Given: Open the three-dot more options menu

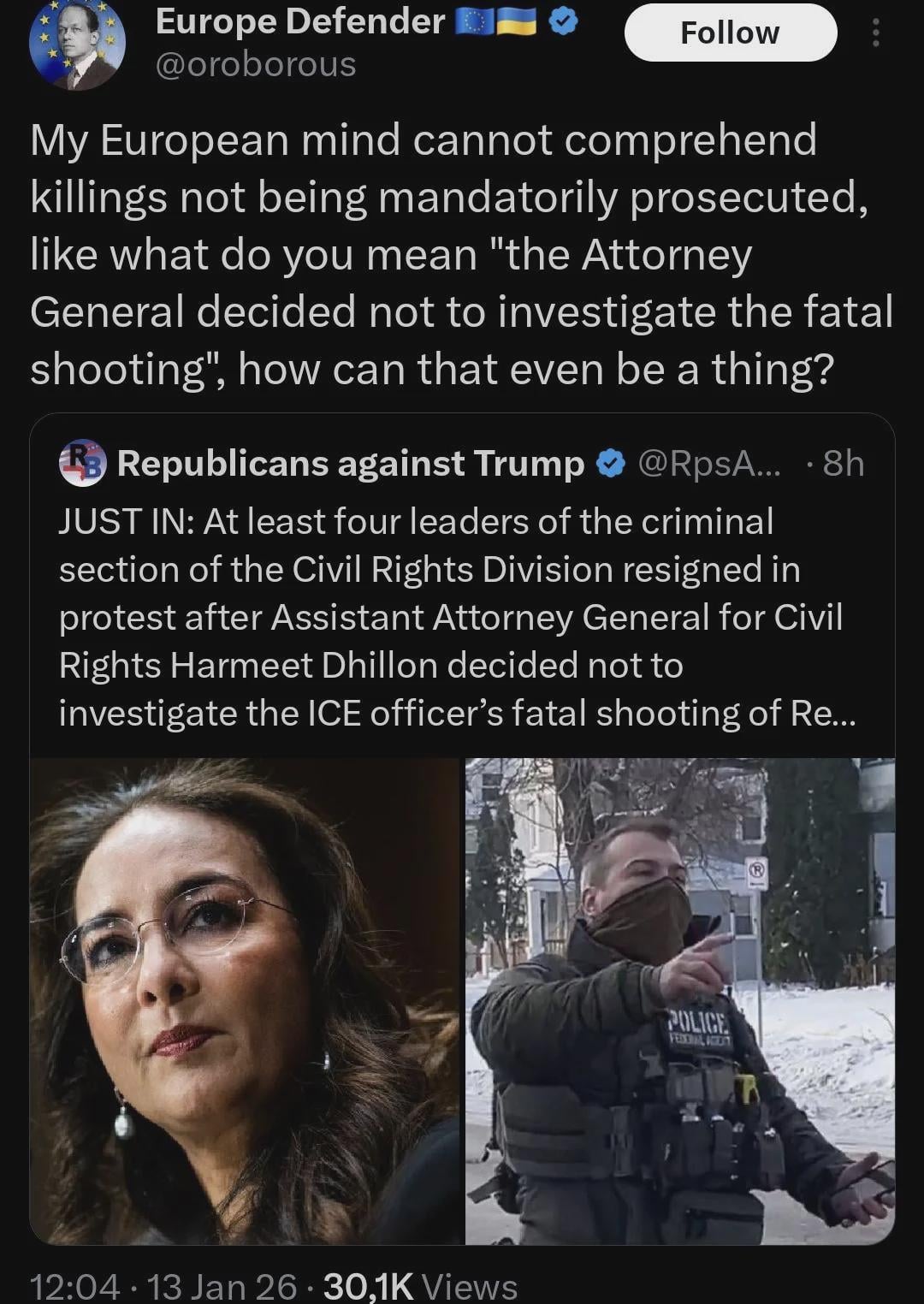Looking at the screenshot, I should [874, 33].
